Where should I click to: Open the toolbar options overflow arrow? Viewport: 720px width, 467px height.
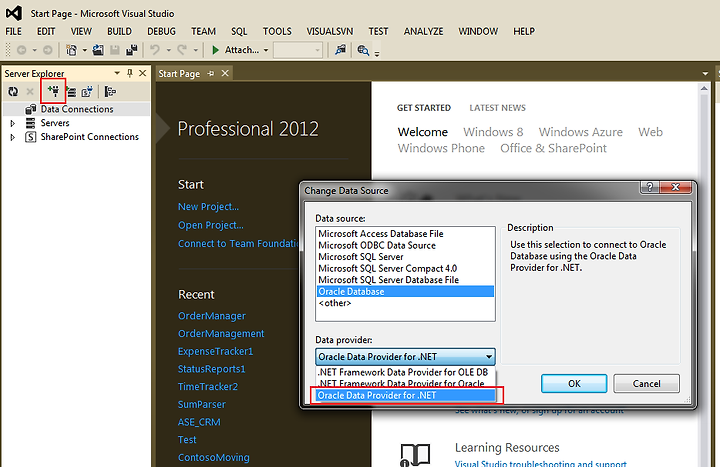[x=377, y=53]
